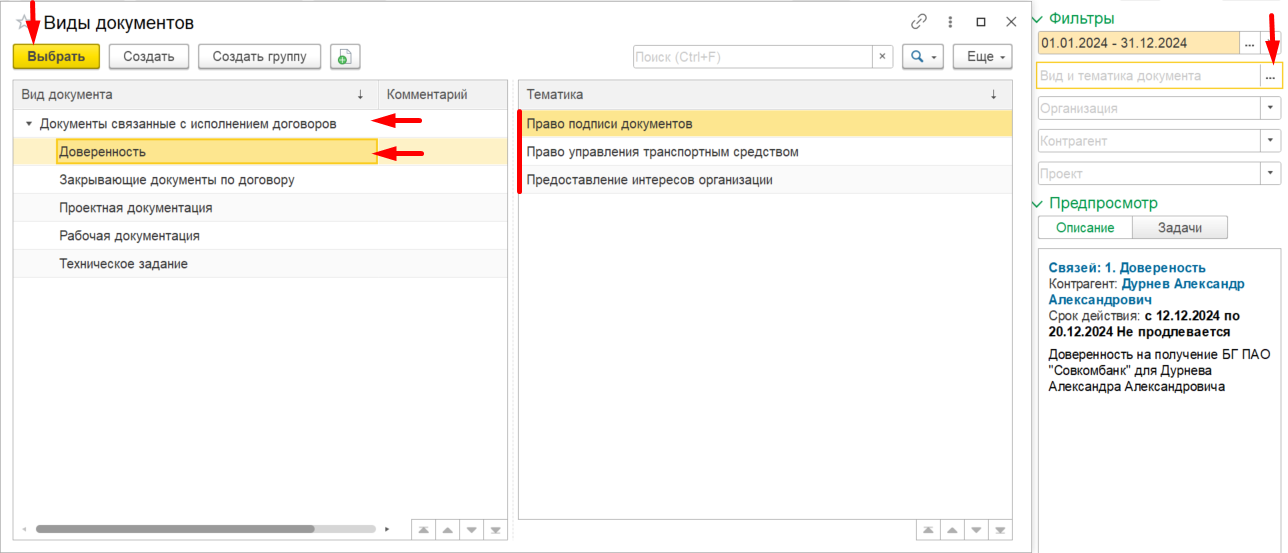Open the Организация dropdown

(1271, 108)
